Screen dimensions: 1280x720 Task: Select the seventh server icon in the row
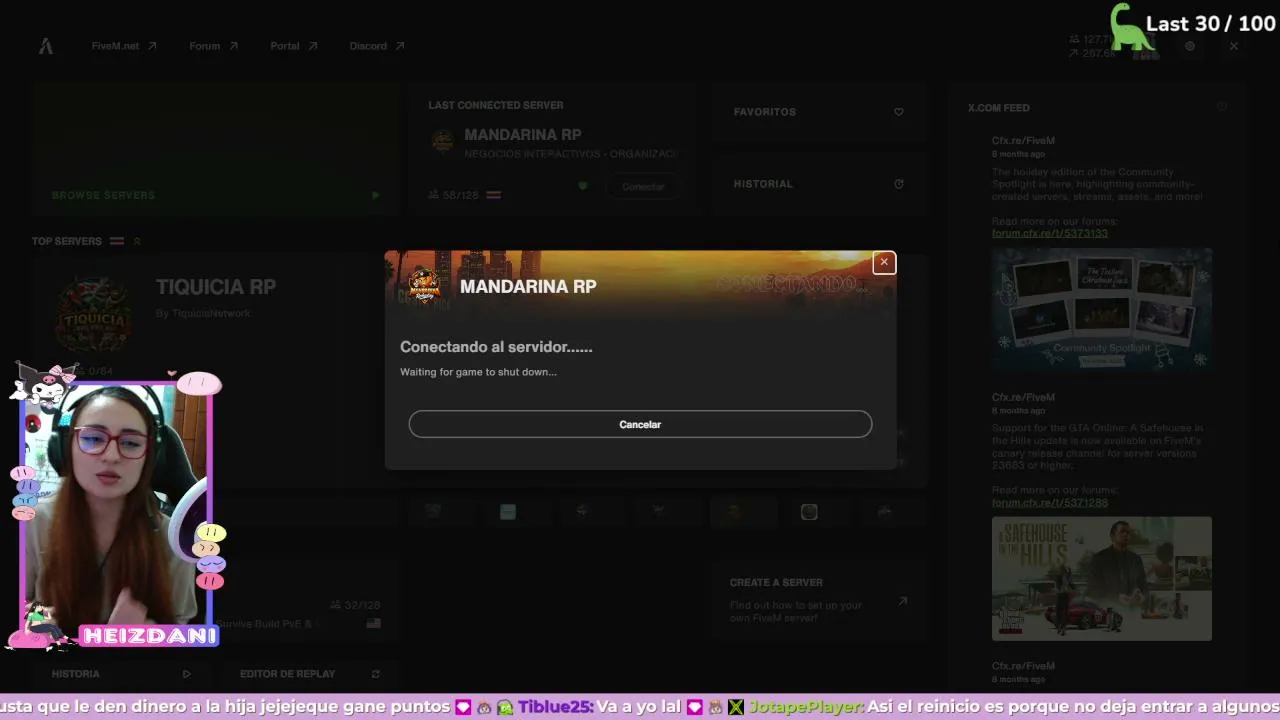tap(884, 511)
